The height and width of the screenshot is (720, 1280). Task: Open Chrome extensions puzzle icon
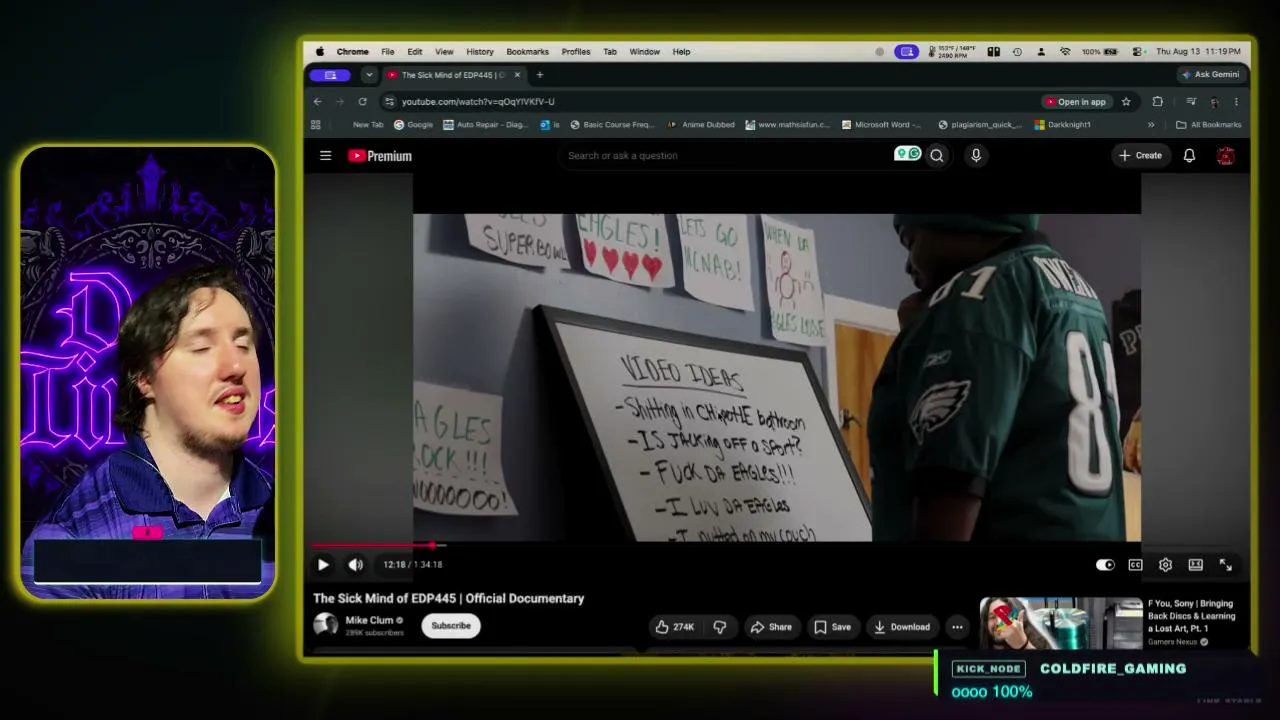click(1158, 102)
